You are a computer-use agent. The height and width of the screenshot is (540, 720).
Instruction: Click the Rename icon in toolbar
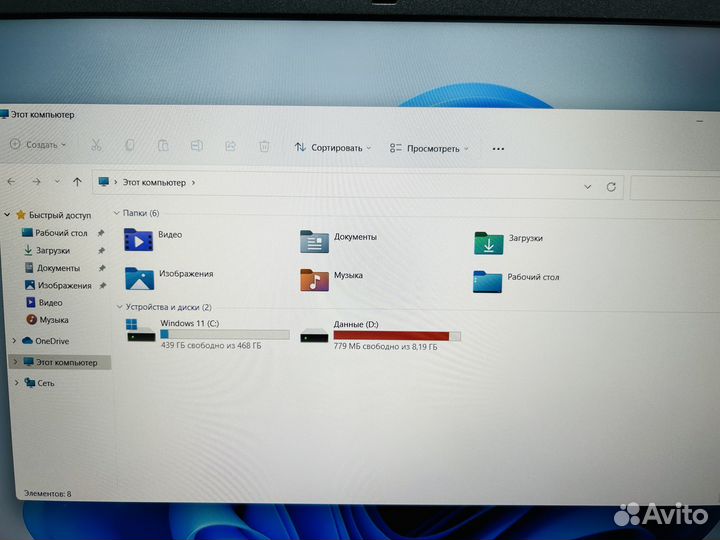coord(197,146)
